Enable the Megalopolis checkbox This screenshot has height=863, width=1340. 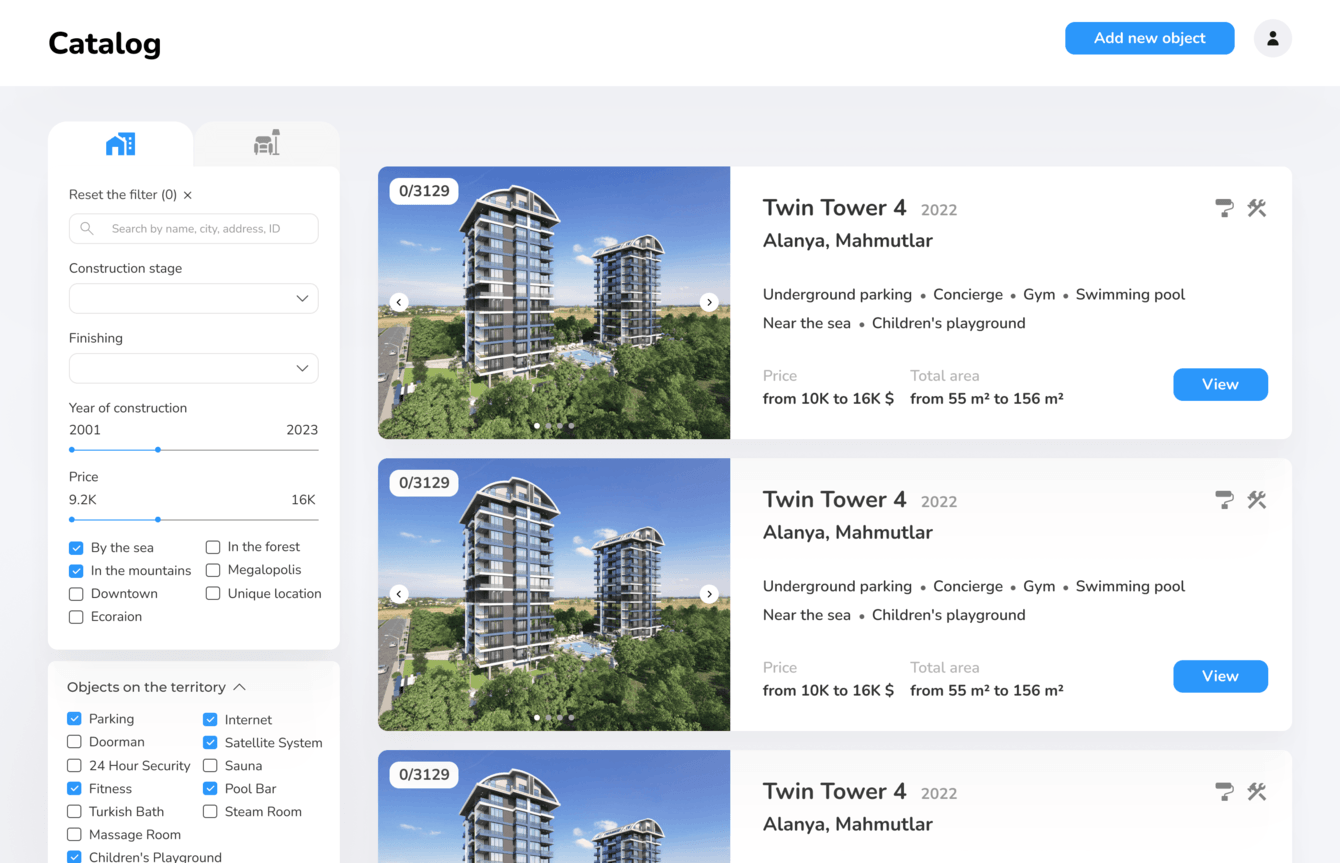click(213, 570)
